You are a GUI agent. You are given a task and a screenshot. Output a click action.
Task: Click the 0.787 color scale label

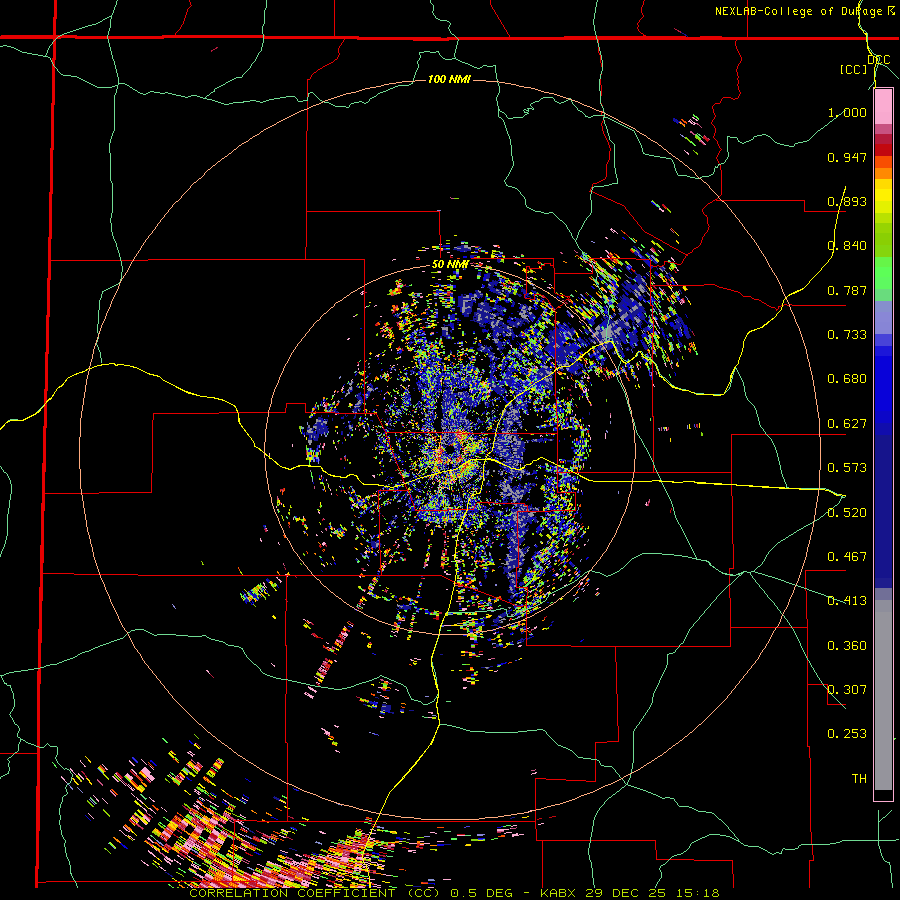click(847, 290)
